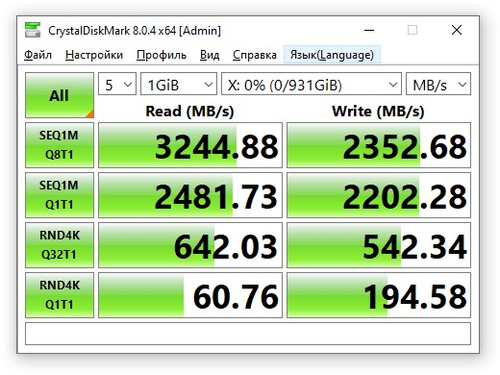Open the test size dropdown showing 1GiB
The image size is (500, 375).
[179, 84]
